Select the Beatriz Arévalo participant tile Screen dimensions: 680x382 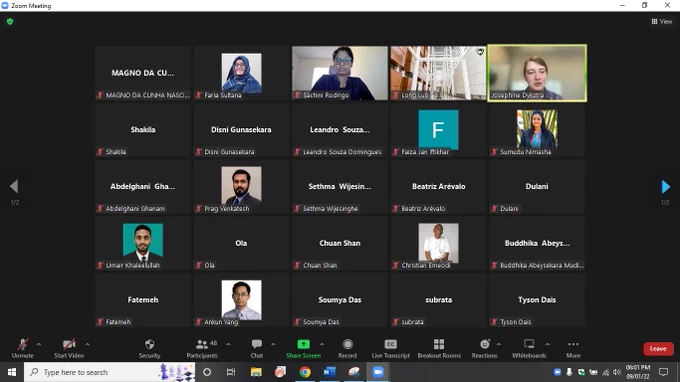click(x=438, y=187)
